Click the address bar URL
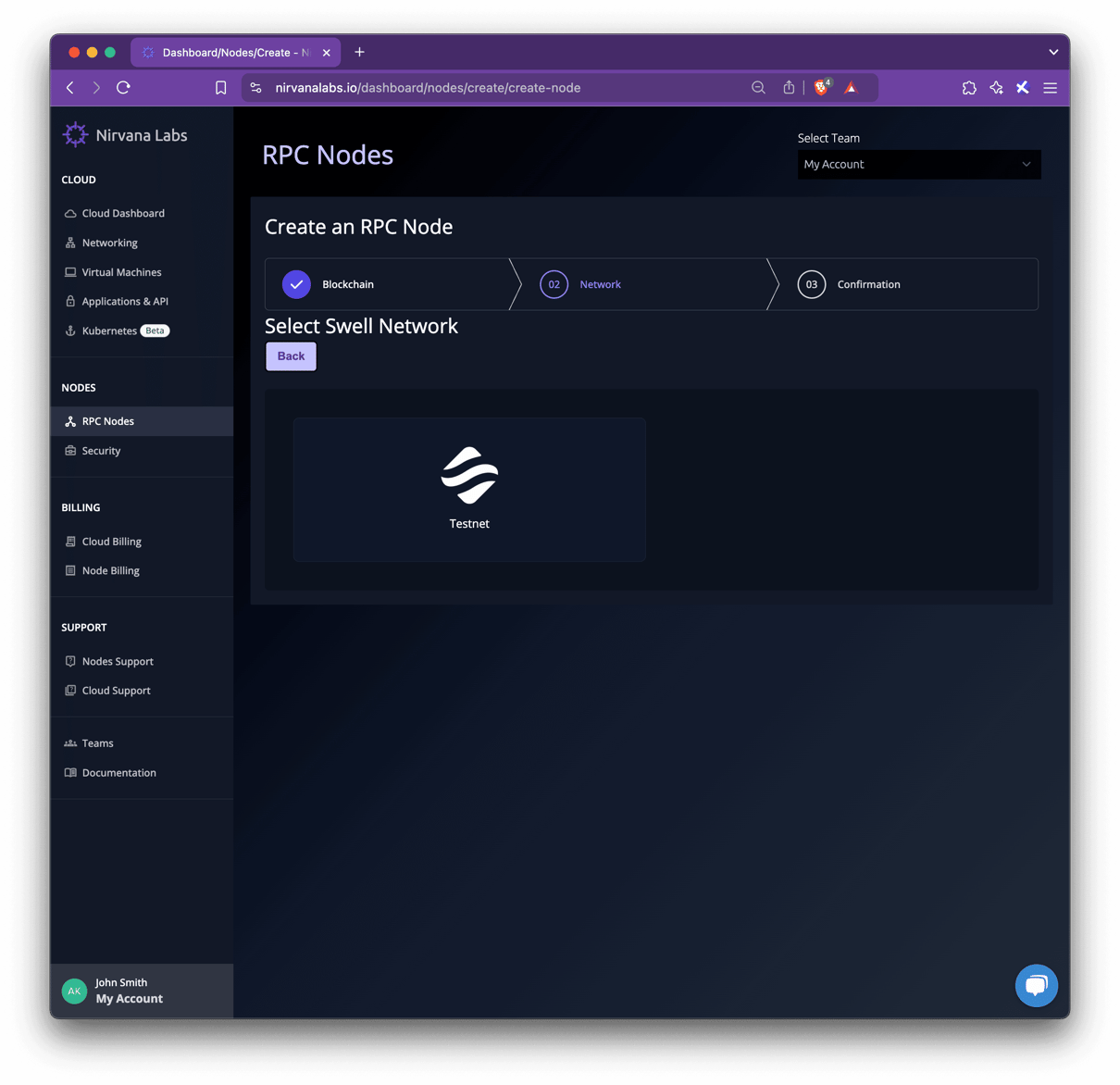The width and height of the screenshot is (1120, 1085). [428, 88]
